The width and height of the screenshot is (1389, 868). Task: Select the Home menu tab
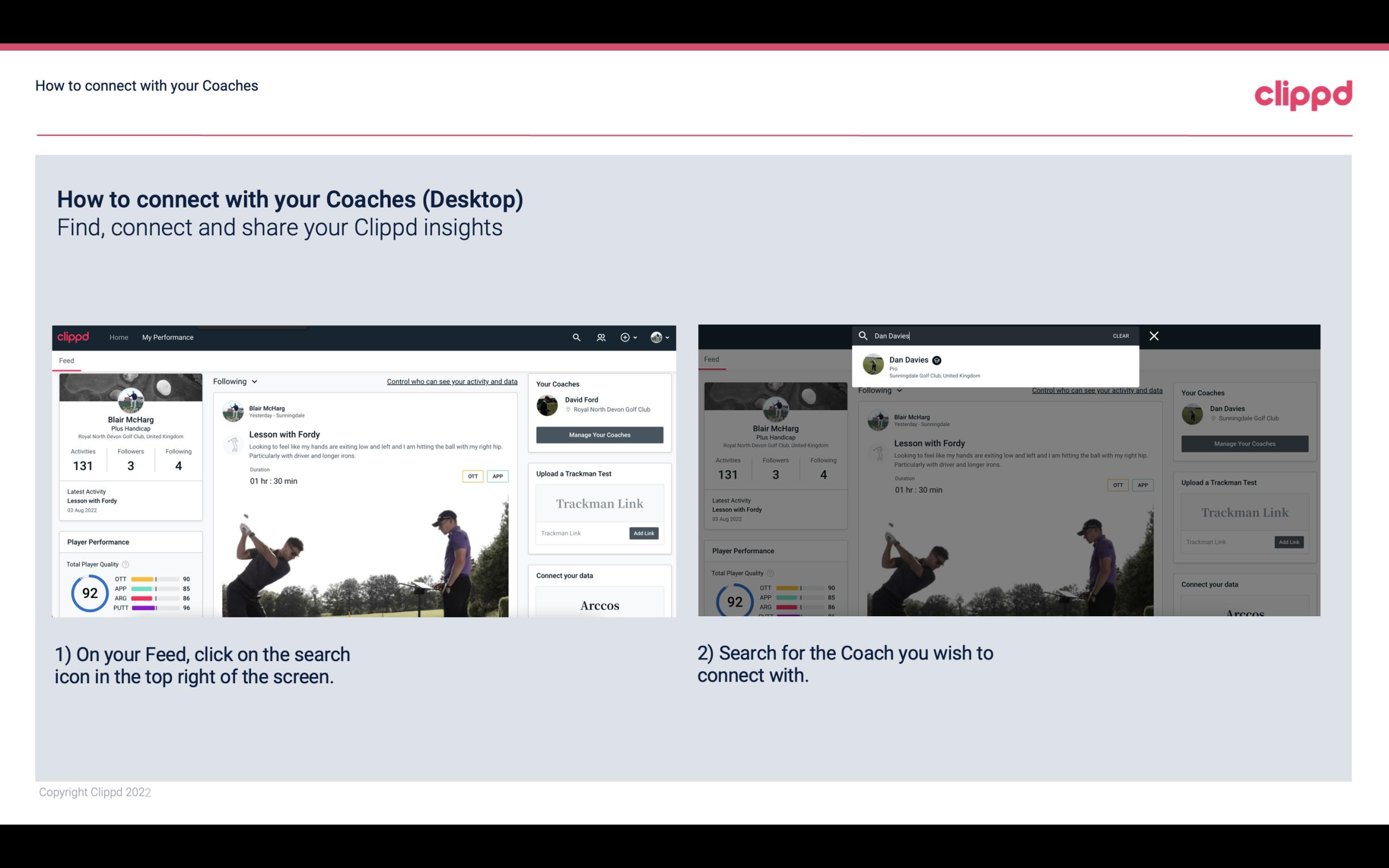119,337
